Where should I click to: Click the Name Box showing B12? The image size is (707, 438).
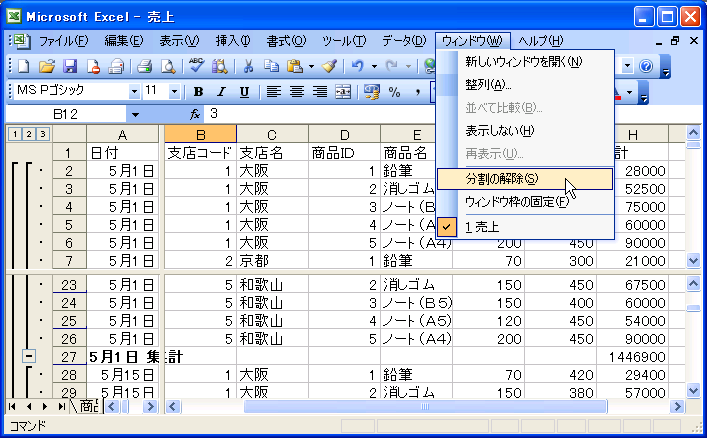(66, 115)
